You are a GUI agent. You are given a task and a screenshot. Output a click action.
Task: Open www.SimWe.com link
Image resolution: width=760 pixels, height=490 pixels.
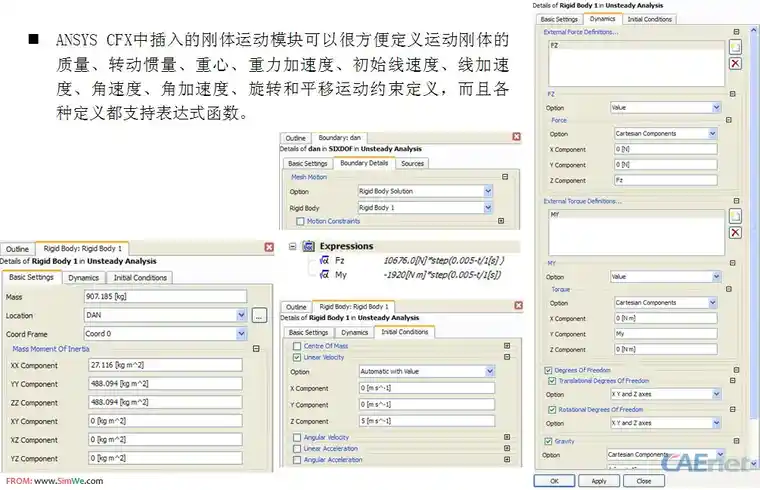pos(68,481)
